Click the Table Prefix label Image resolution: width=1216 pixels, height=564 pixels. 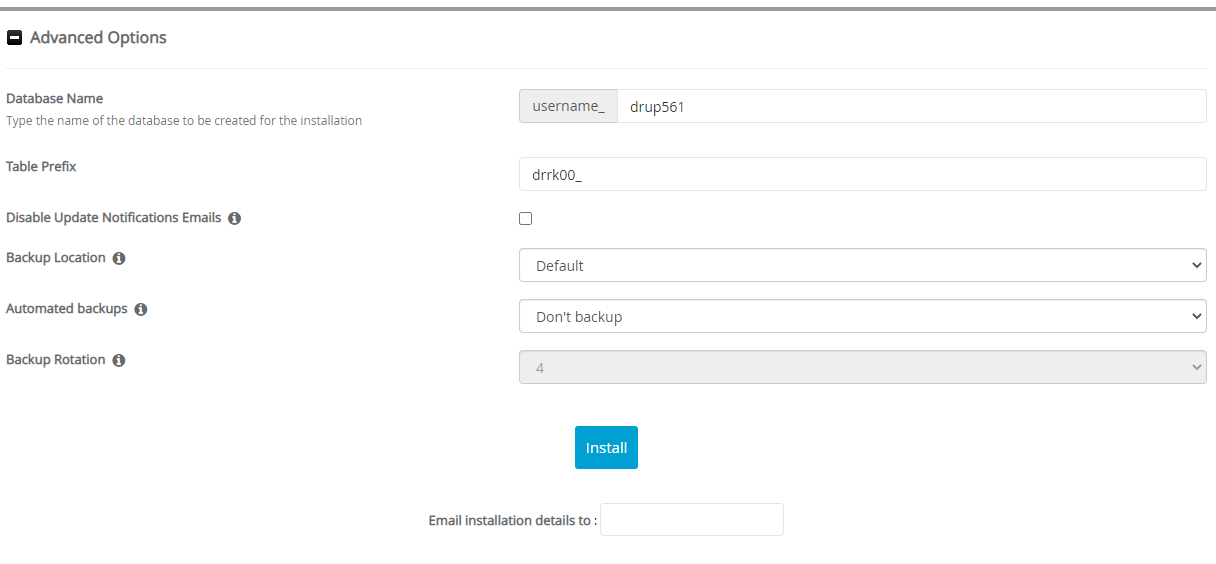point(41,167)
